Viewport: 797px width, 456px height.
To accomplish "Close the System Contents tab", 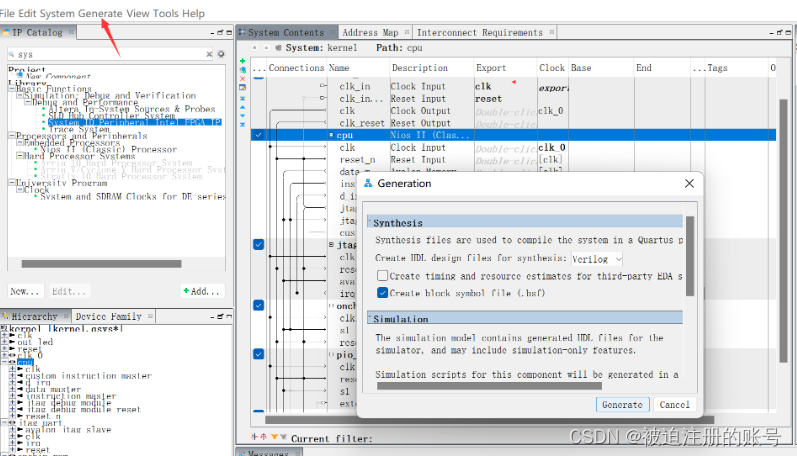I will (333, 32).
